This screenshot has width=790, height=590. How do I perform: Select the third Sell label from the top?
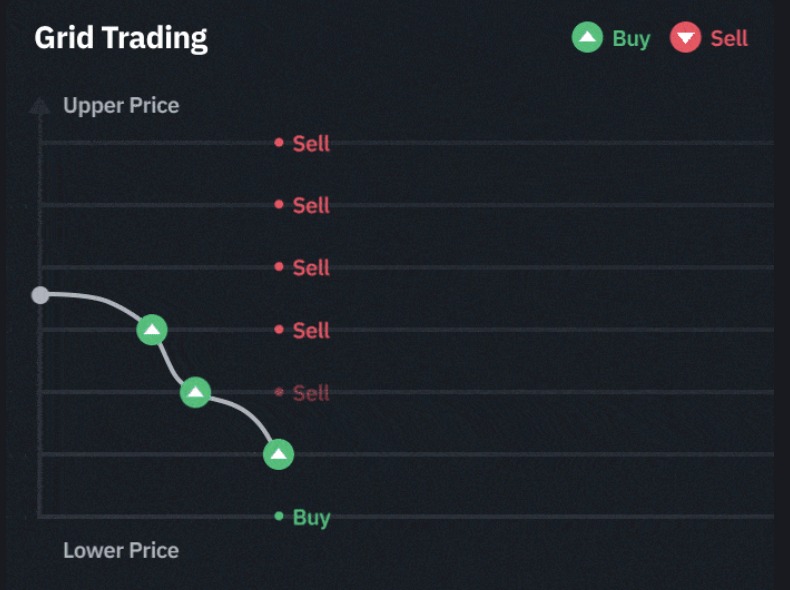(311, 268)
